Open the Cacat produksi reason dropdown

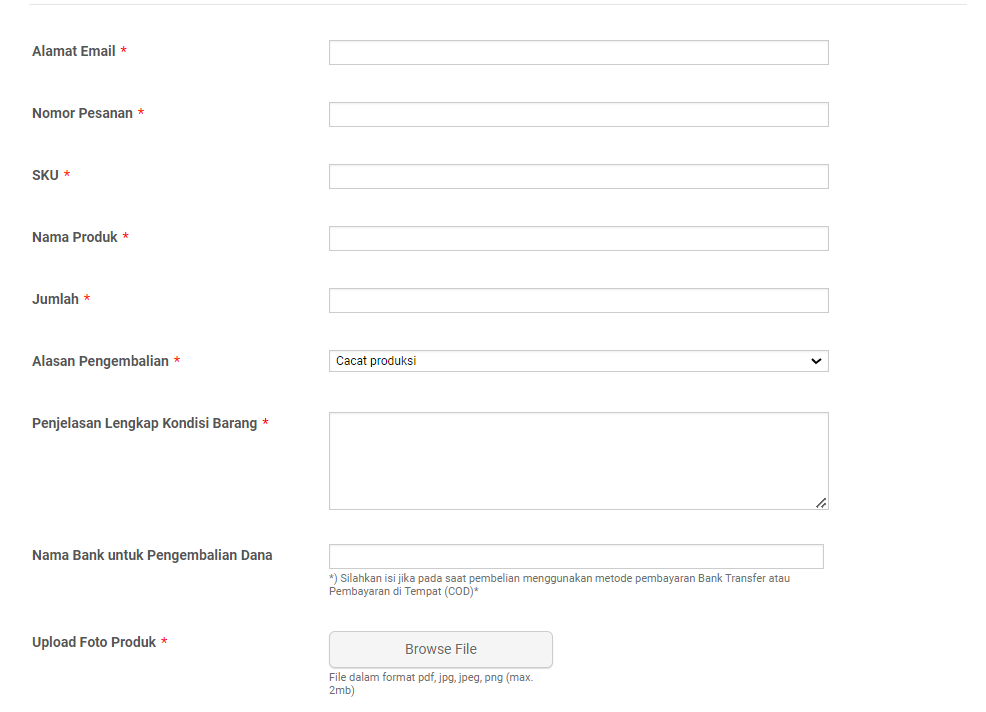click(x=579, y=361)
